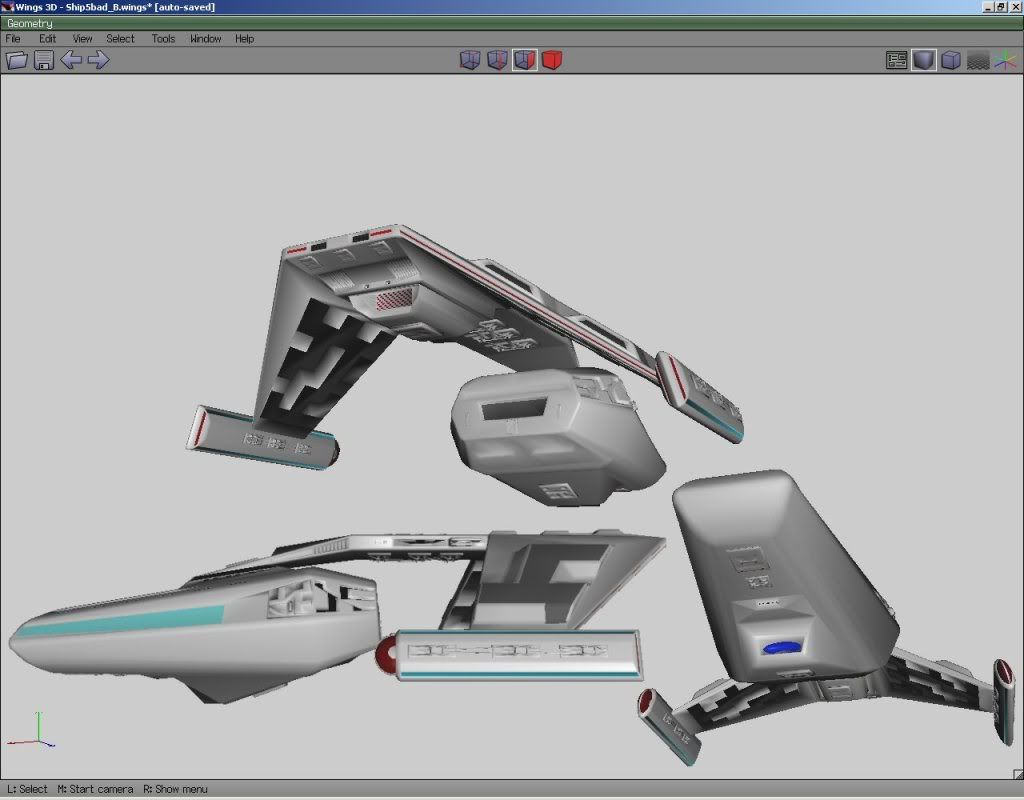The height and width of the screenshot is (800, 1024).
Task: Open the File menu
Action: tap(13, 39)
